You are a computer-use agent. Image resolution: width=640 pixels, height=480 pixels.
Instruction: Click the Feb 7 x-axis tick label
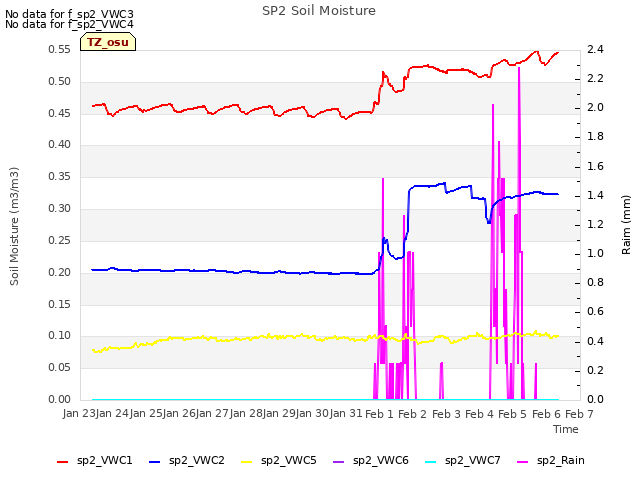pyautogui.click(x=580, y=414)
